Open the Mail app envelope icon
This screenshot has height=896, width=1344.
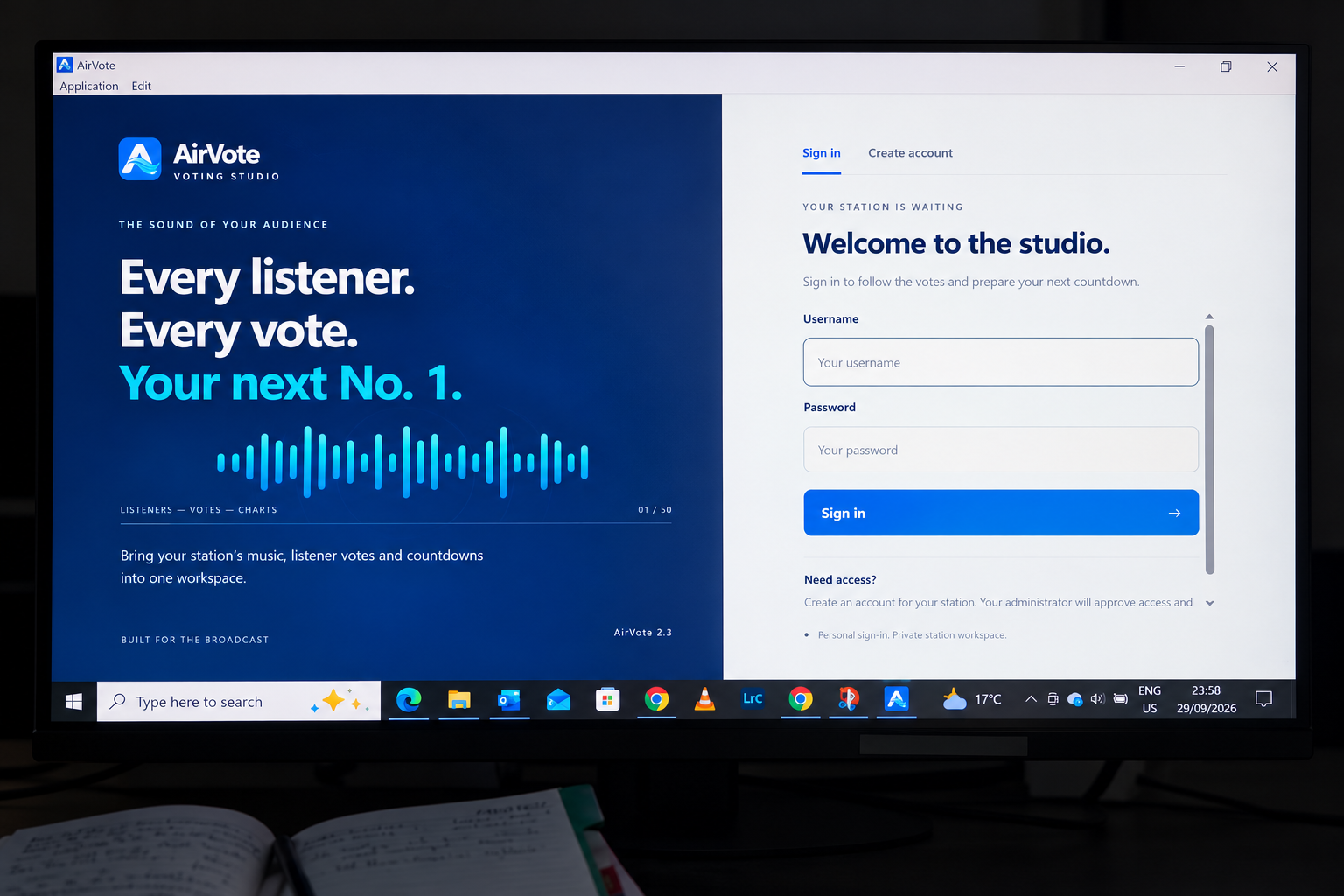(x=558, y=699)
